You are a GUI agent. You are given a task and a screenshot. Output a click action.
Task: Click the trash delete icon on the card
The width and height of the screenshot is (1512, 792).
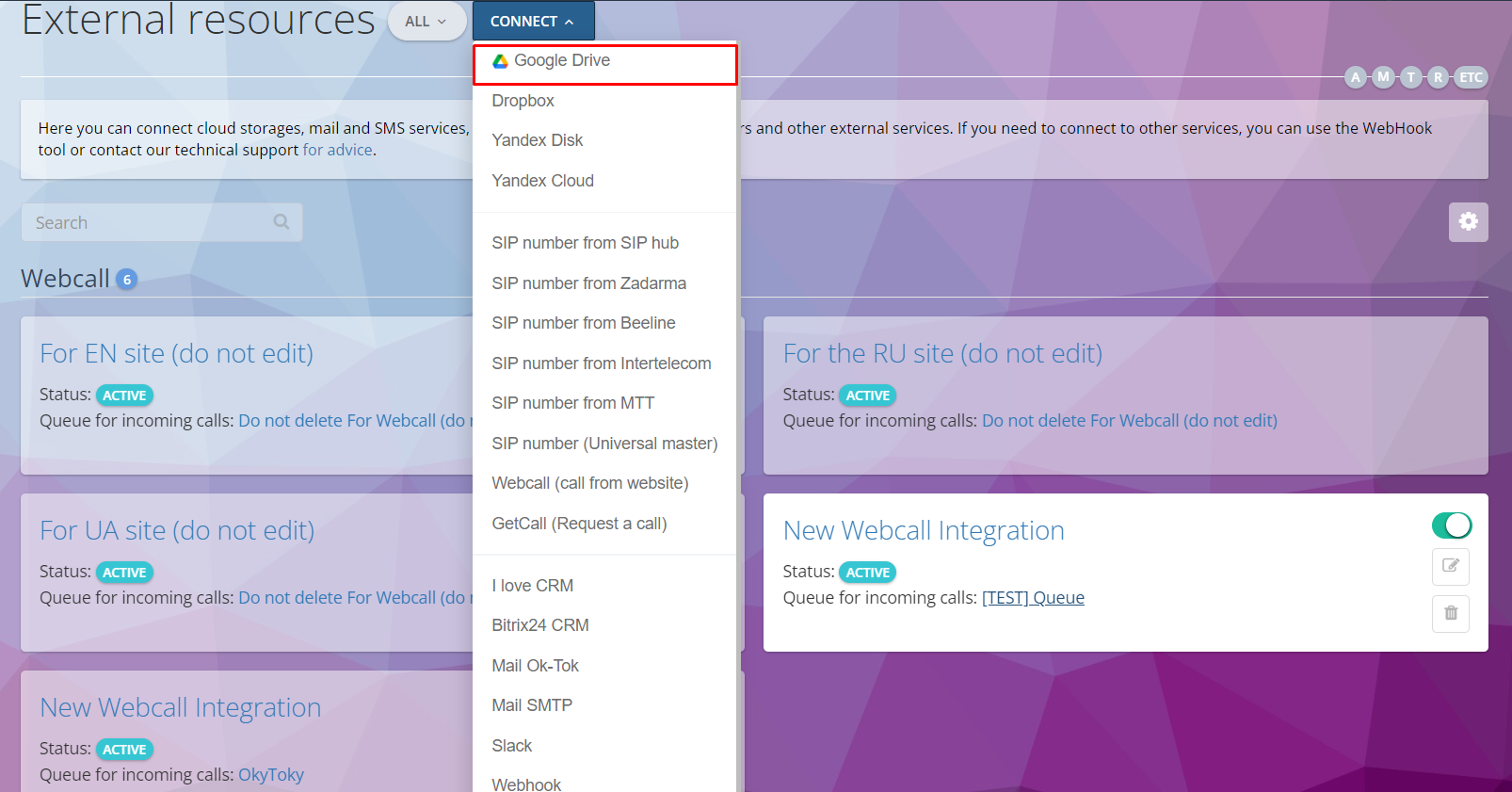pos(1450,613)
